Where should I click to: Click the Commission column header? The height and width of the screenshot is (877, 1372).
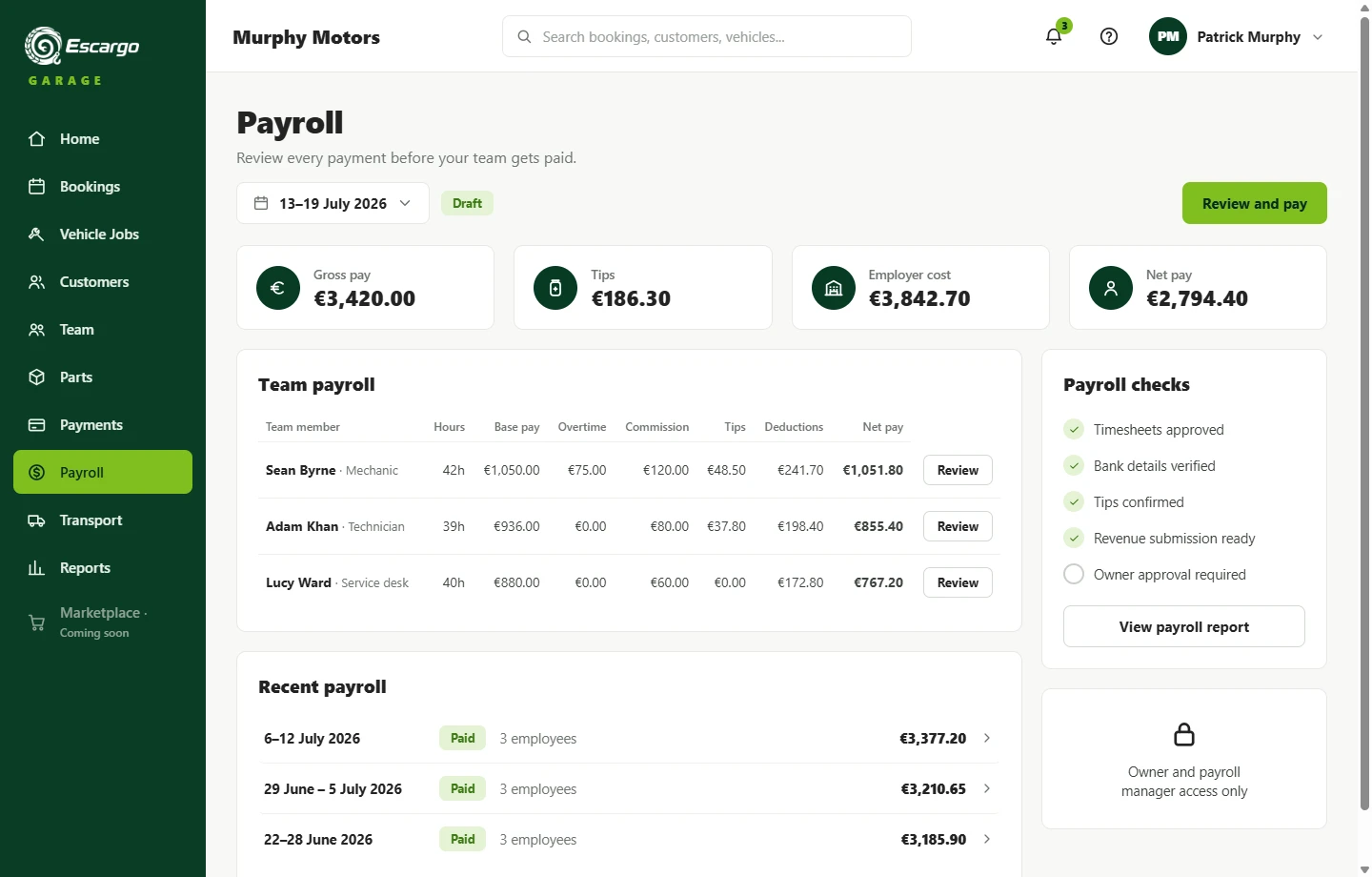coord(657,427)
